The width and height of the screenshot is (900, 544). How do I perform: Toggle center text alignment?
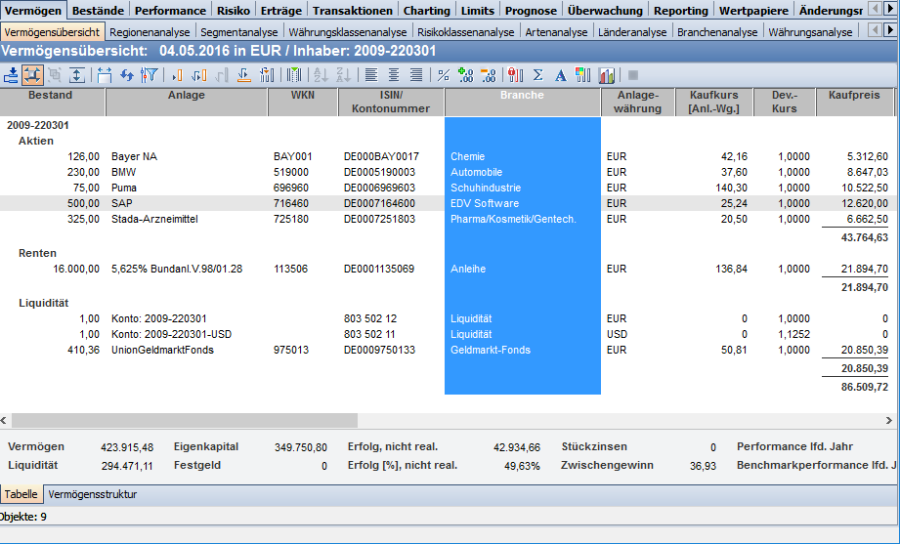pyautogui.click(x=393, y=75)
